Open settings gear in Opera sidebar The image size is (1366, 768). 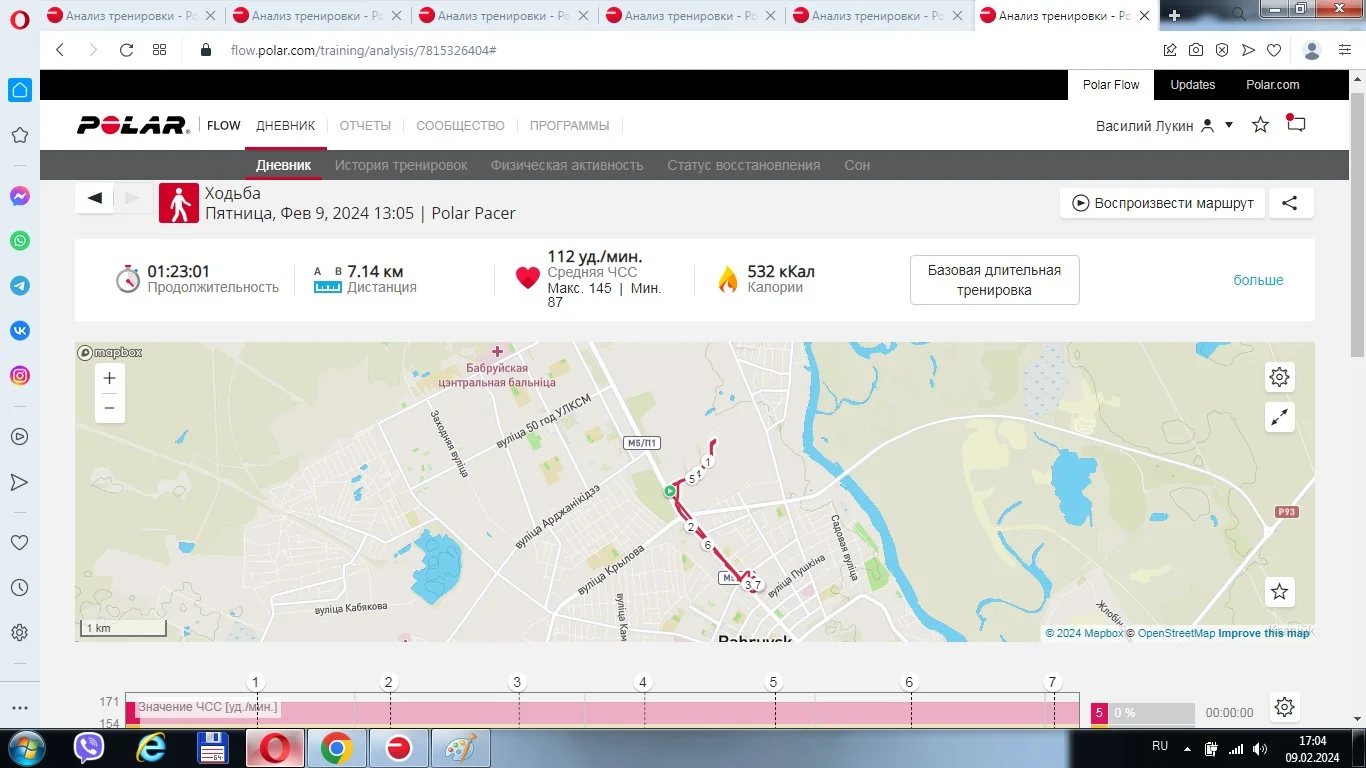pyautogui.click(x=20, y=633)
